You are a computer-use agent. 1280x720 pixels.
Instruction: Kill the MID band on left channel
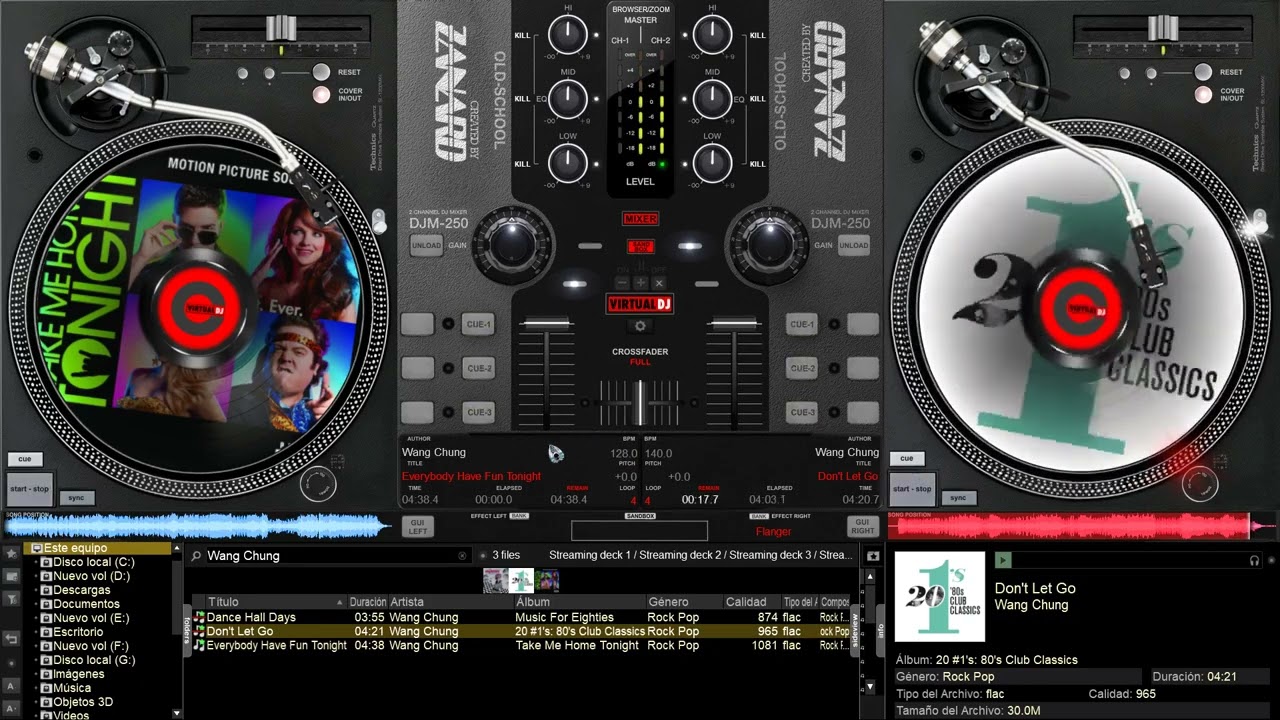click(x=522, y=99)
